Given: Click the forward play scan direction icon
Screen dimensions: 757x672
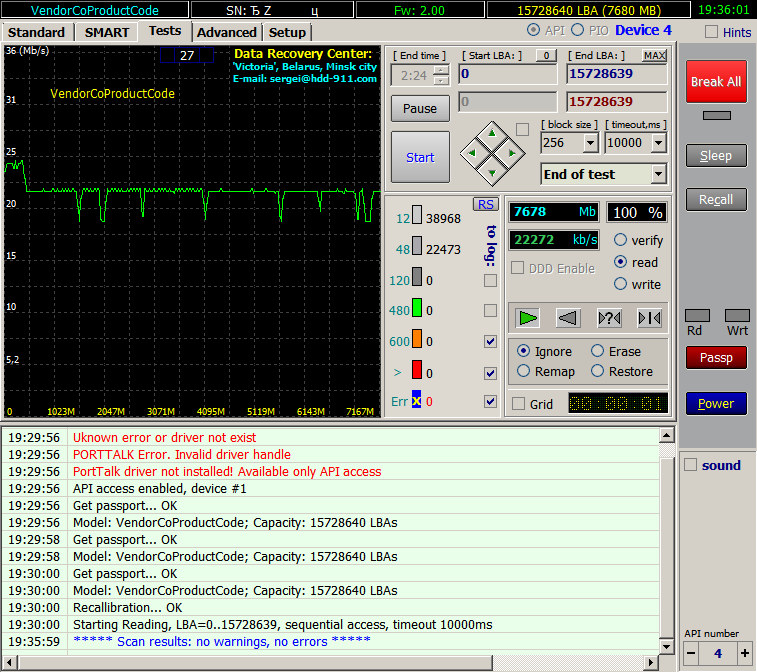Looking at the screenshot, I should (528, 318).
